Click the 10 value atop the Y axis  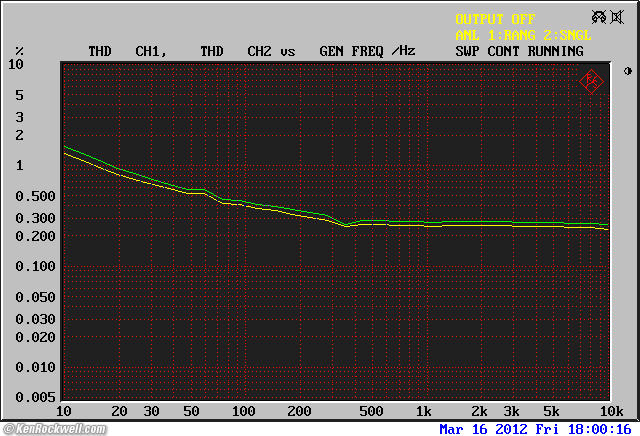[16, 64]
